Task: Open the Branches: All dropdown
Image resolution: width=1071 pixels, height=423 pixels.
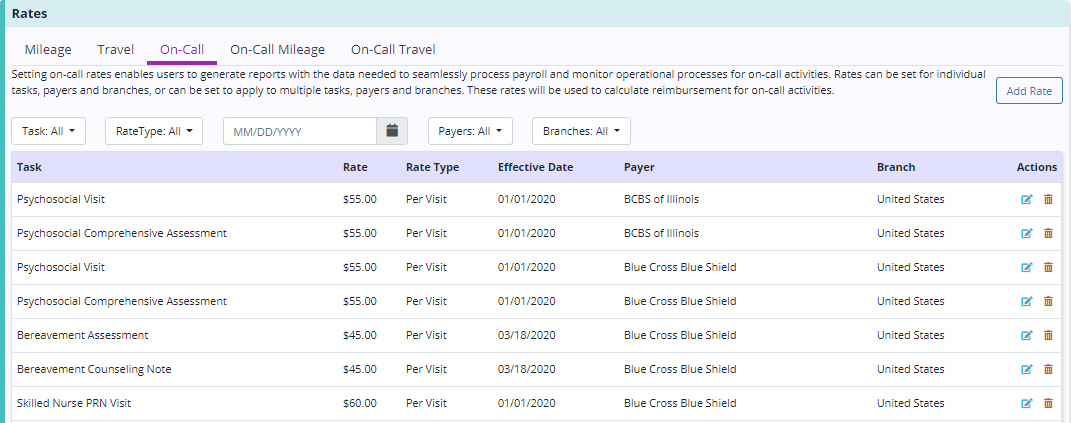Action: click(x=581, y=131)
